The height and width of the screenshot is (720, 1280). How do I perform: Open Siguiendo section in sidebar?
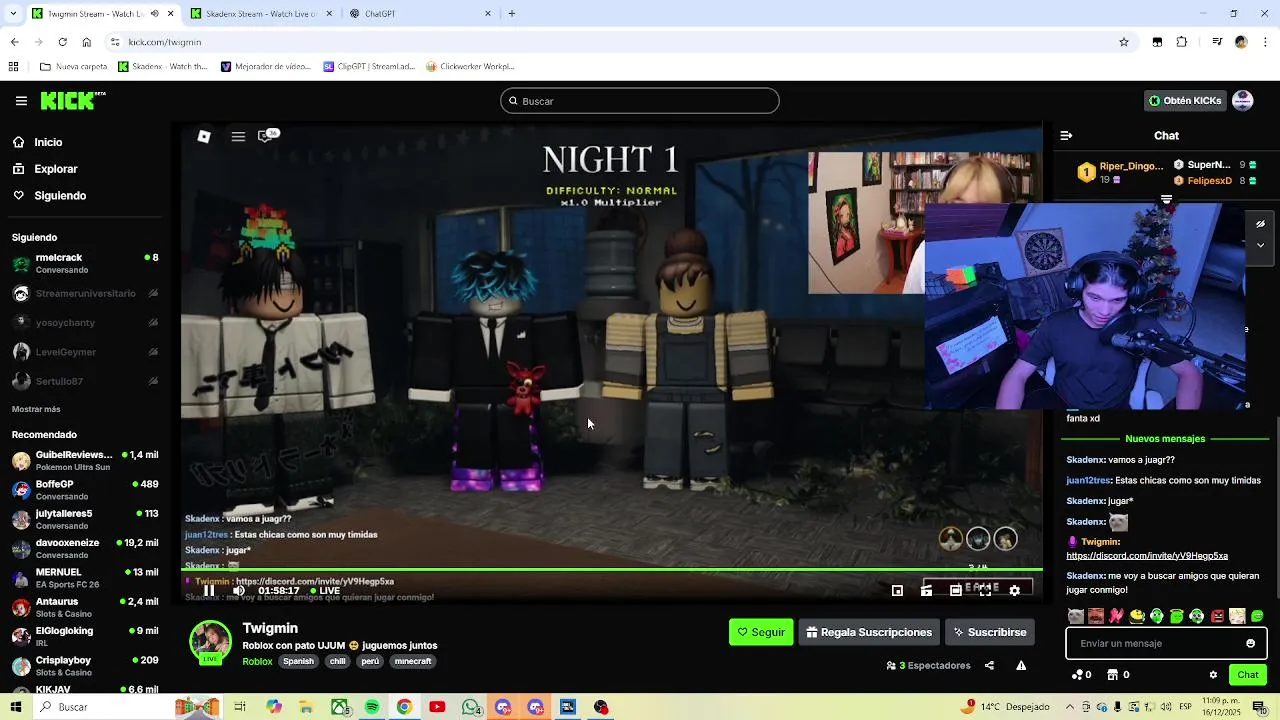[x=60, y=196]
